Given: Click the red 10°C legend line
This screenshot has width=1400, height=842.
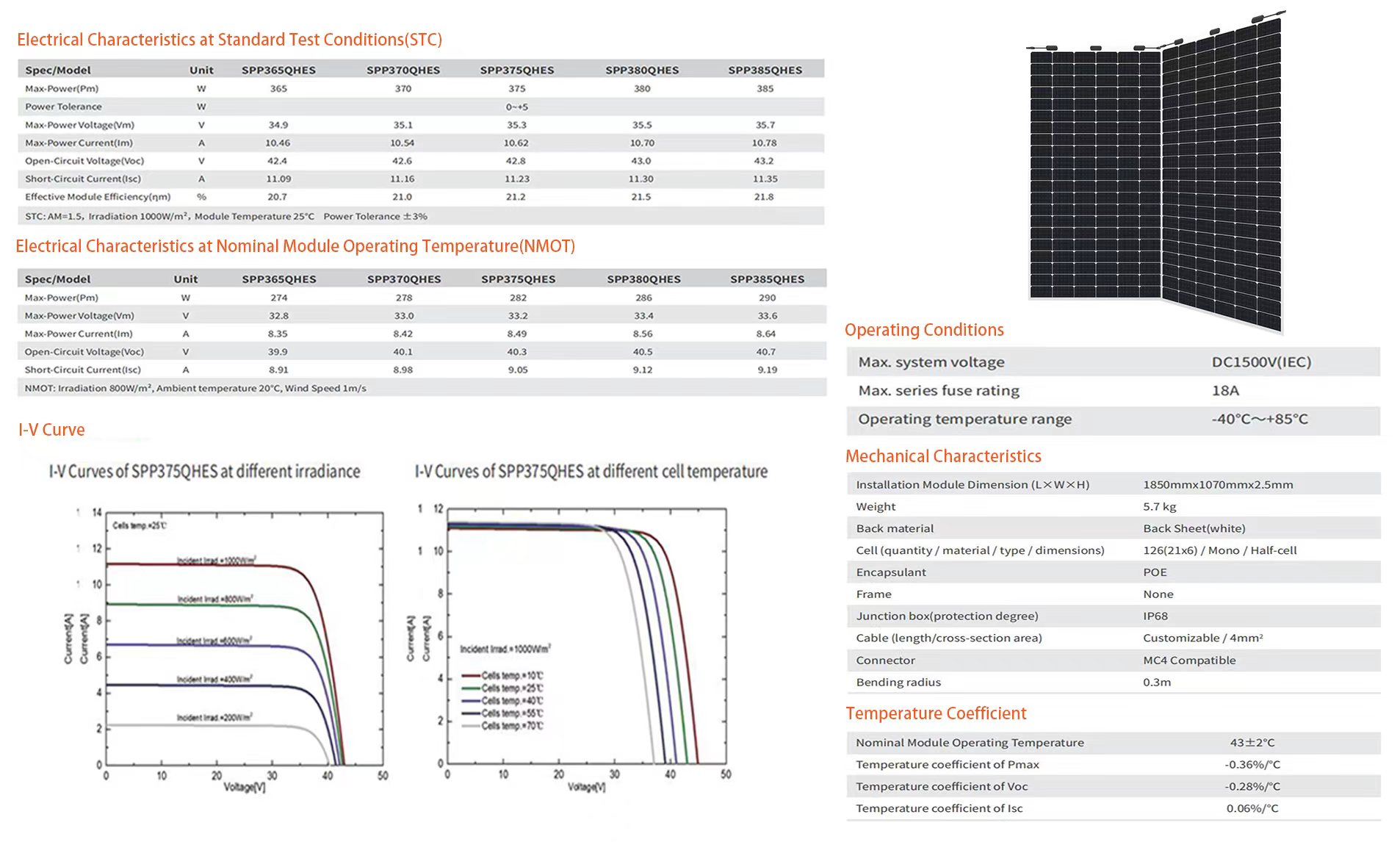Looking at the screenshot, I should click(x=470, y=675).
